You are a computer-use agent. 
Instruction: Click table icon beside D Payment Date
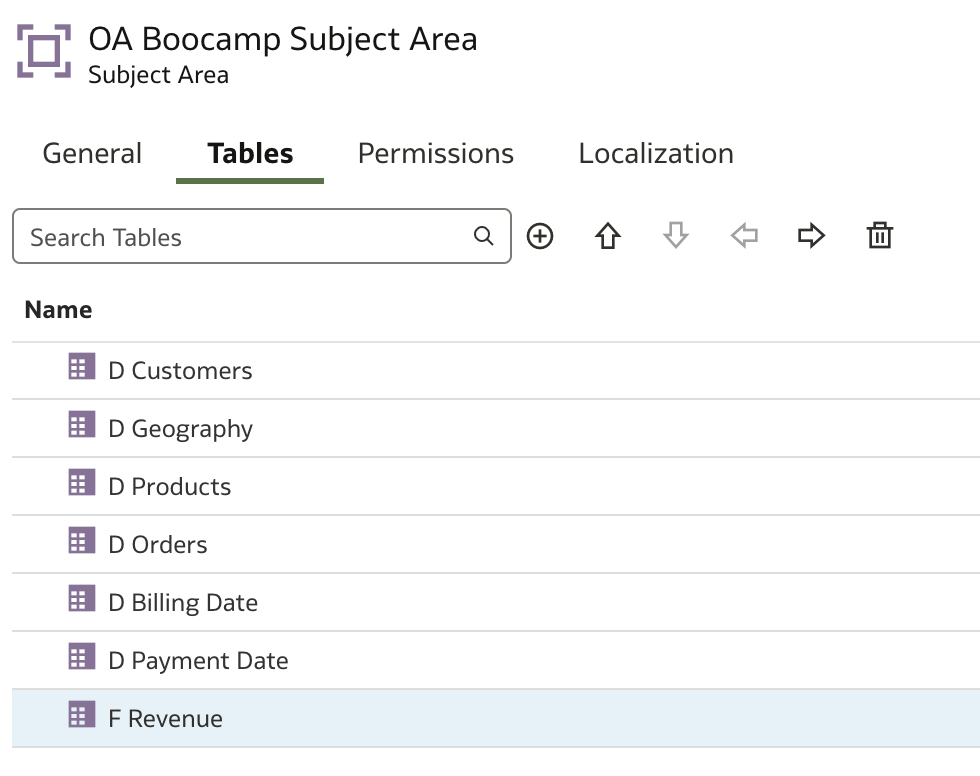click(82, 657)
